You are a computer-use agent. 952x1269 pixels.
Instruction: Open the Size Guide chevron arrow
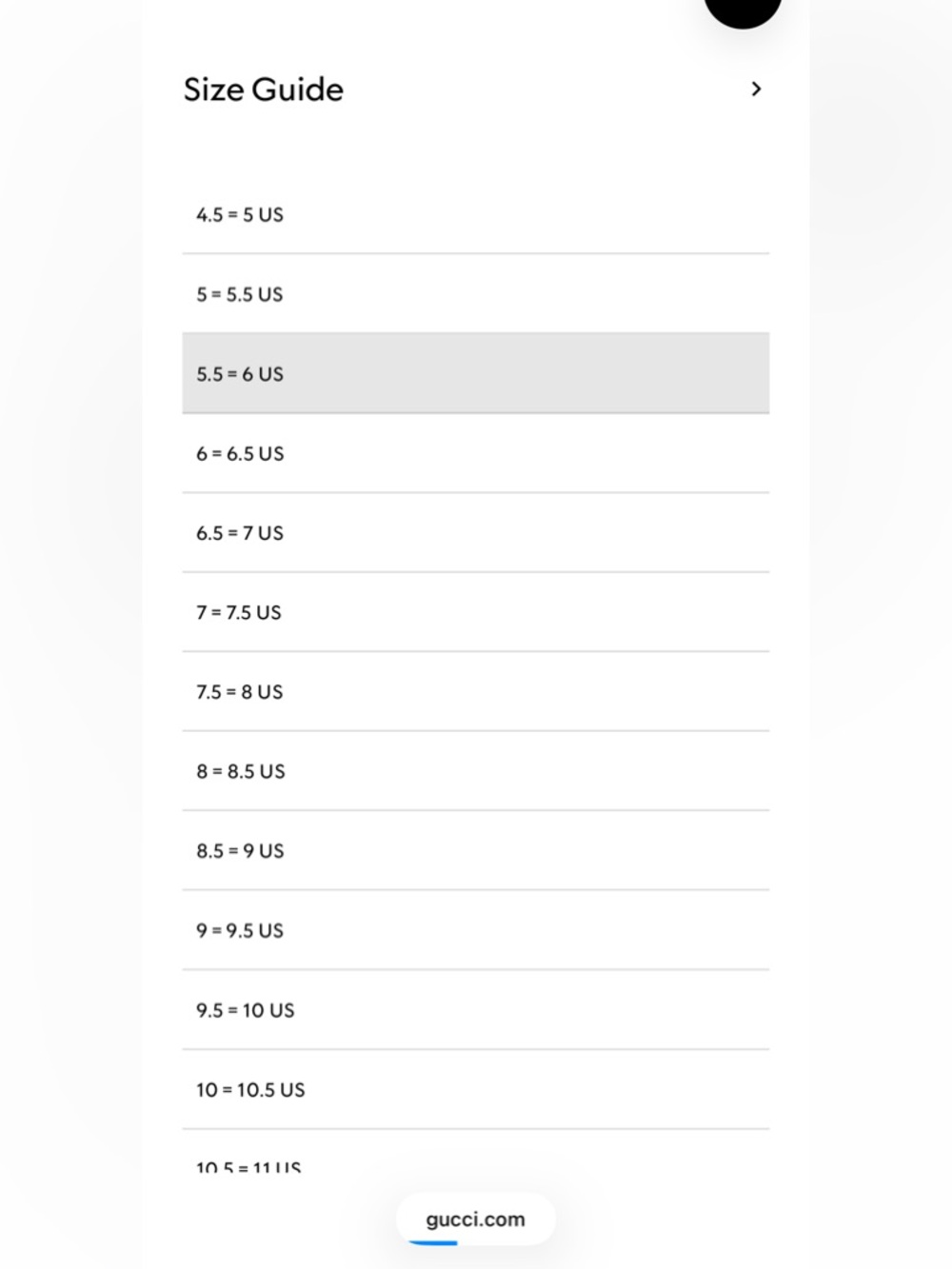[756, 89]
